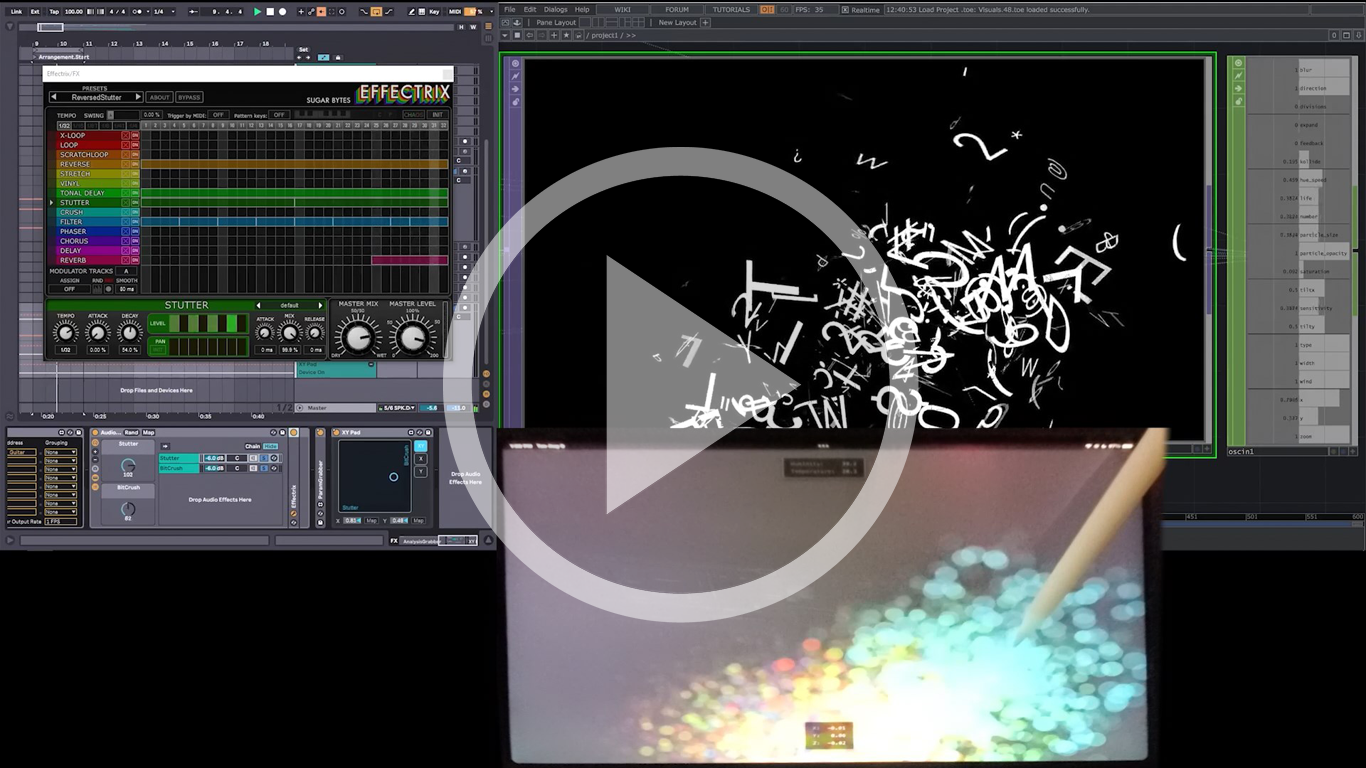This screenshot has width=1366, height=768.
Task: Play the video with the large overlay button
Action: pos(679,385)
